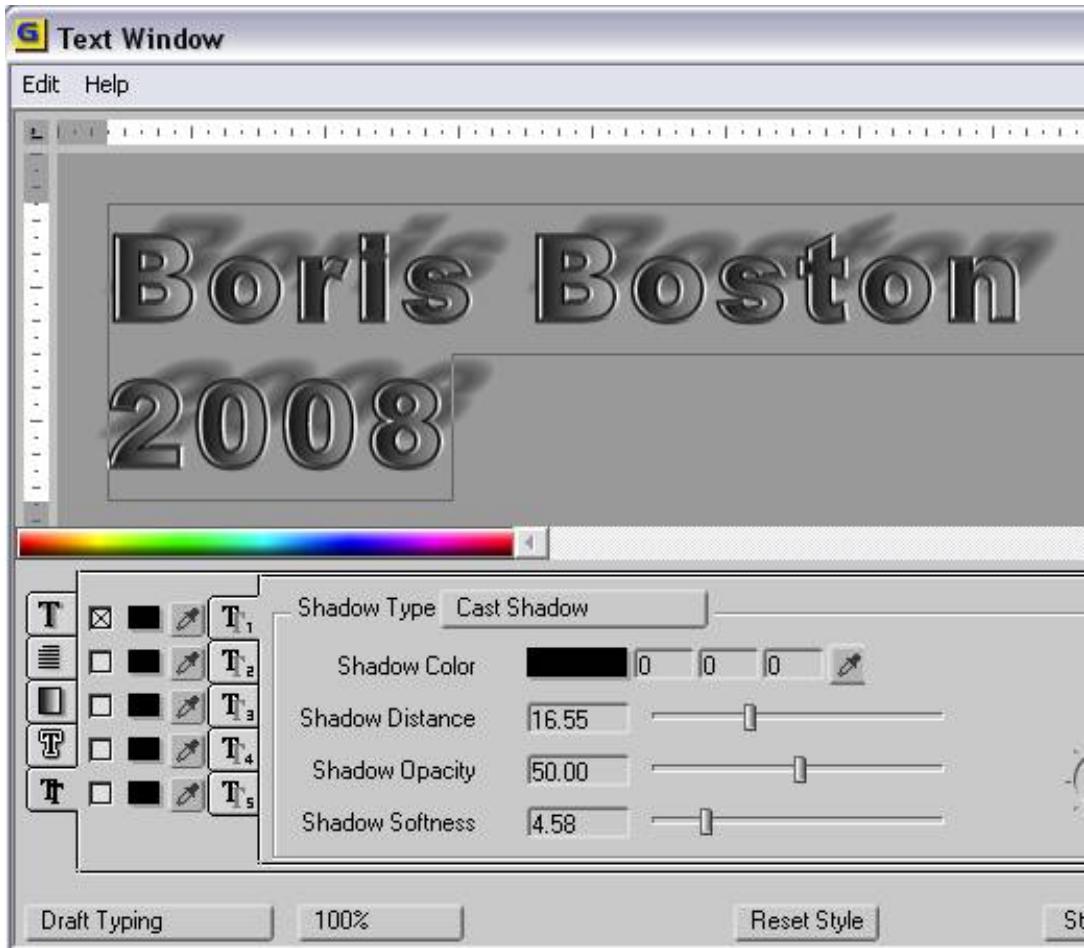The height and width of the screenshot is (948, 1084).
Task: Open the Shadow Type Cast Shadow dropdown
Action: pos(574,608)
